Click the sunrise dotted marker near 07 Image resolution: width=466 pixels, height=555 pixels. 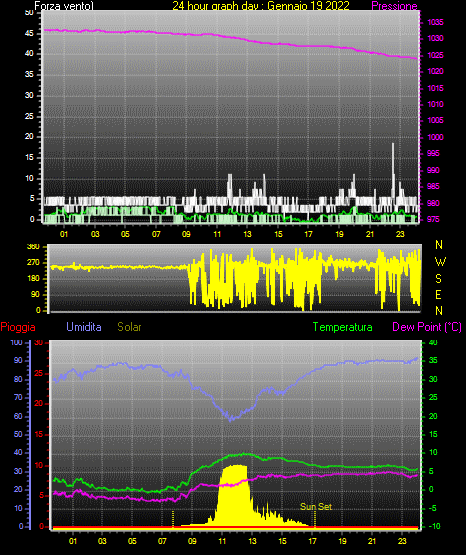click(173, 519)
